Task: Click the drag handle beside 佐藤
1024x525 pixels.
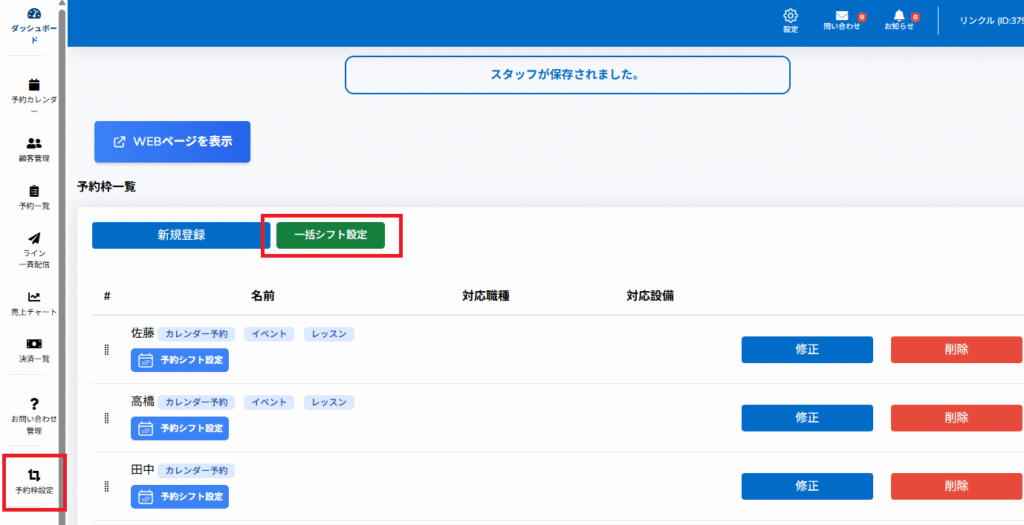Action: click(106, 350)
